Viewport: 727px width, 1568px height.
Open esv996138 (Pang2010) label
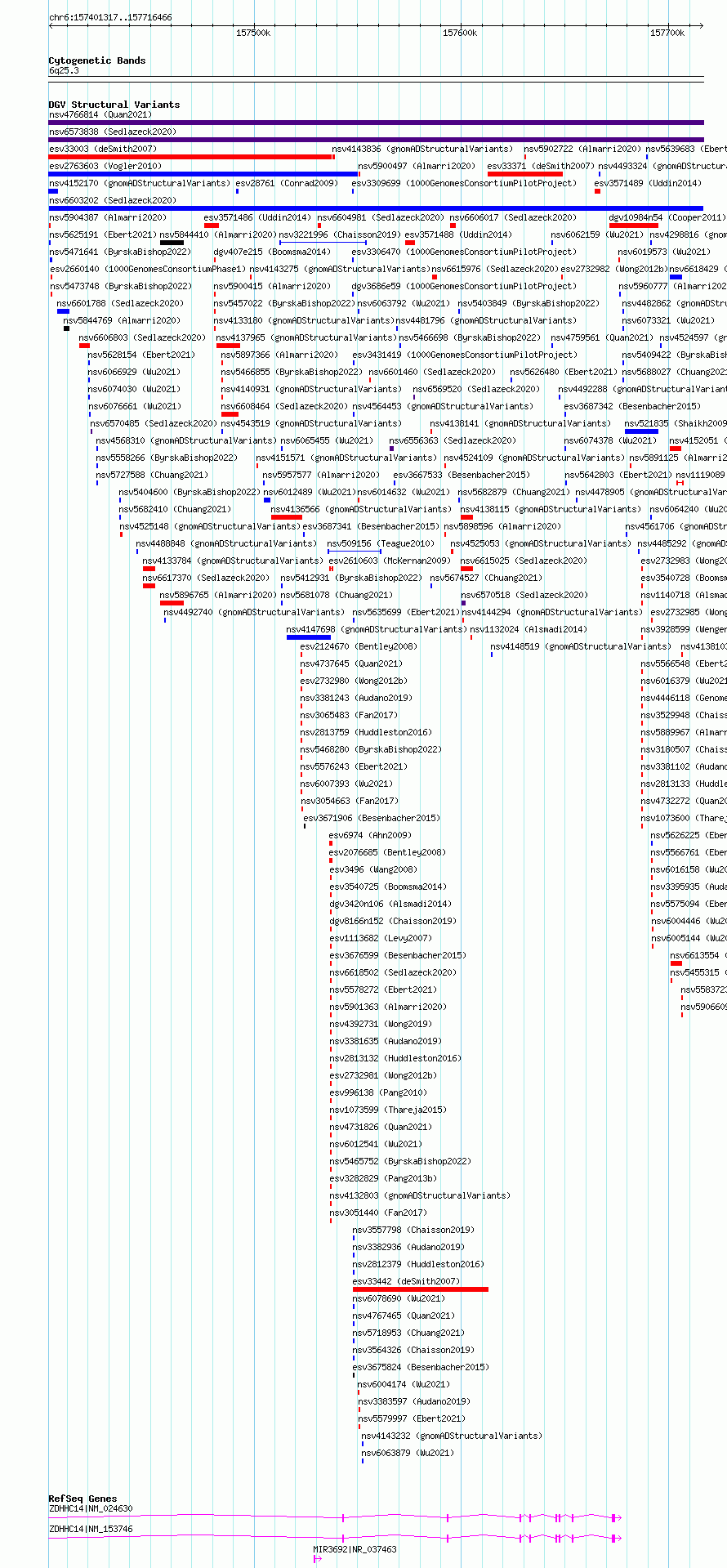click(378, 1092)
